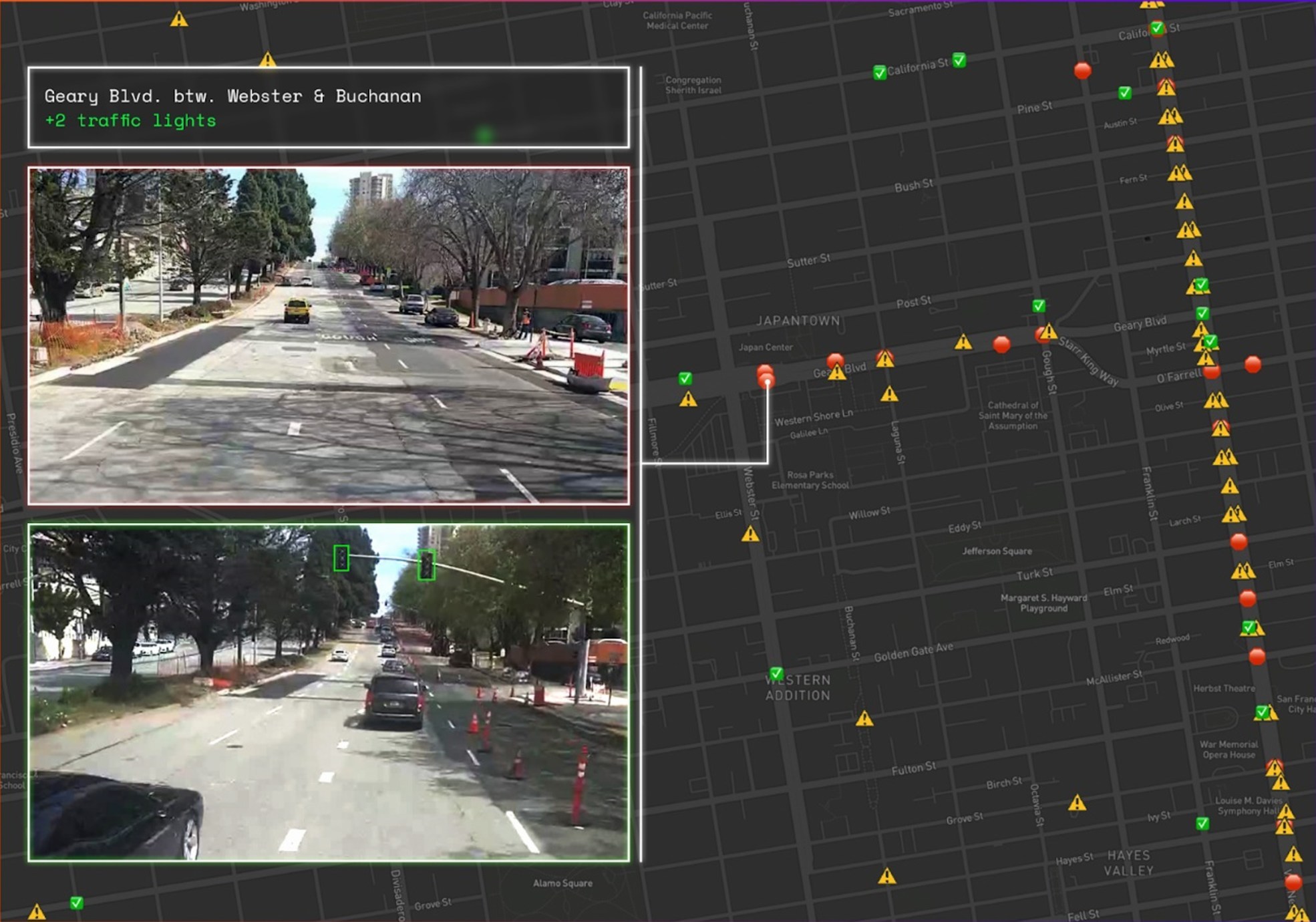This screenshot has height=922, width=1316.
Task: Click left green traffic light bounding box
Action: (x=341, y=558)
